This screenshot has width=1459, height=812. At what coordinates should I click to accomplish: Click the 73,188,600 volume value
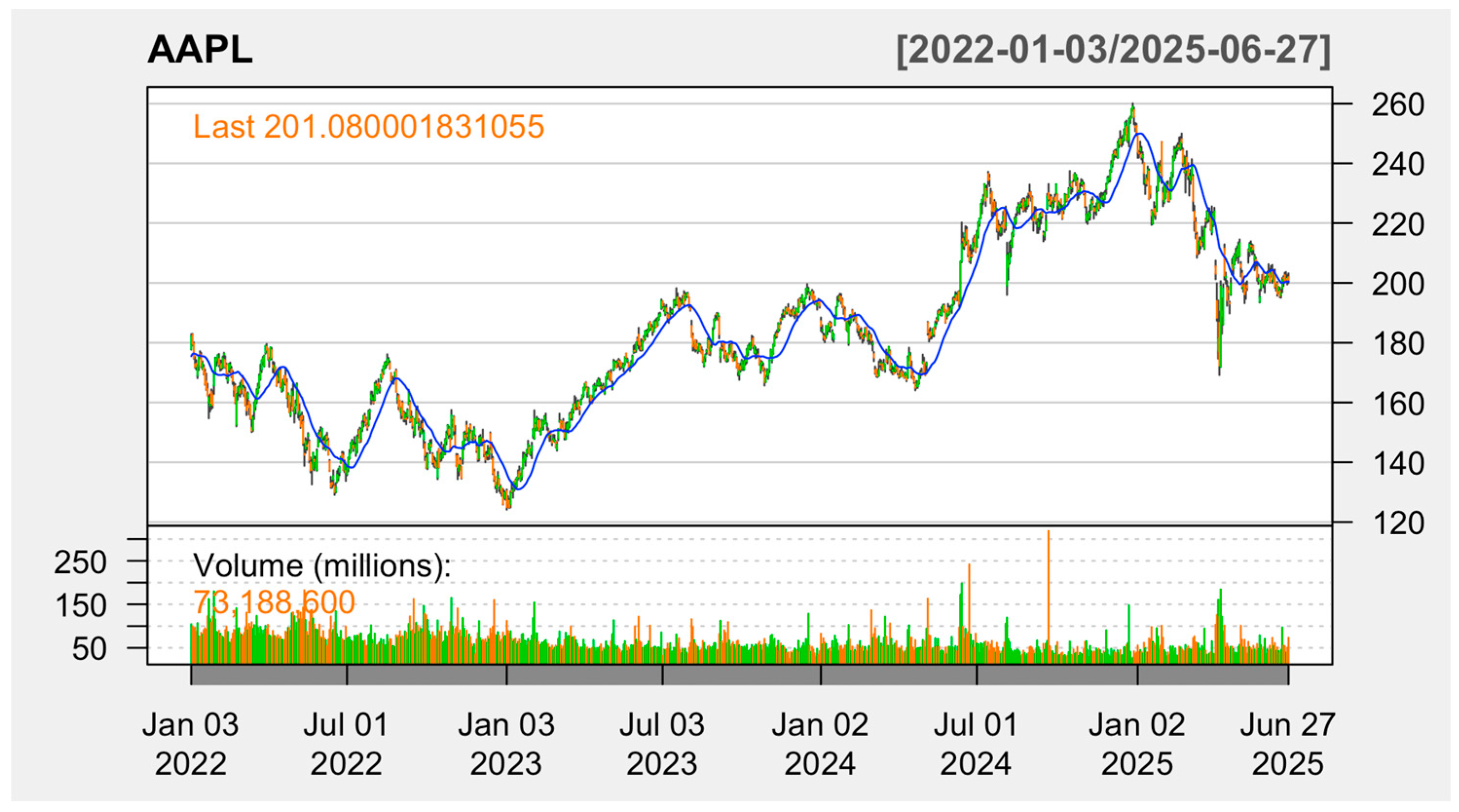click(x=274, y=601)
